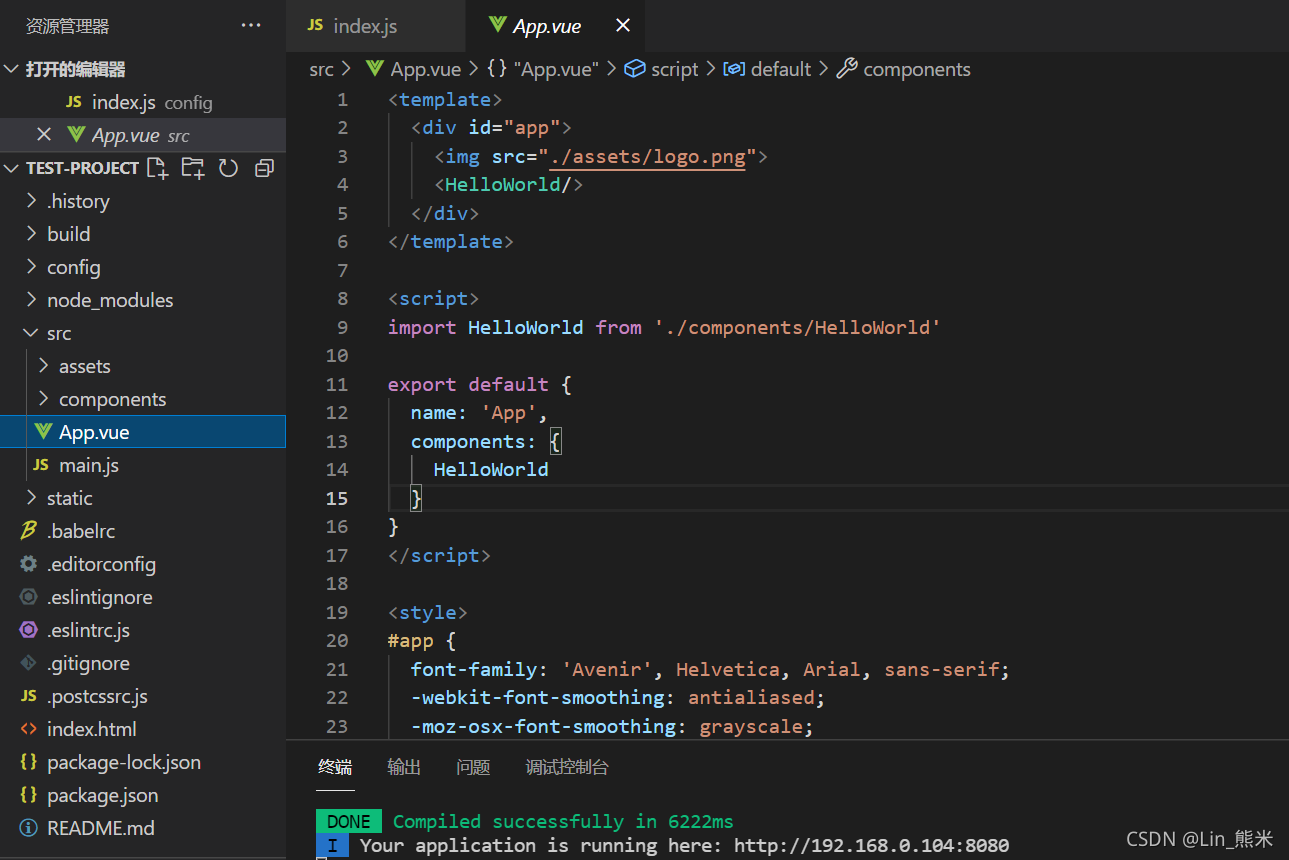Screen dimensions: 1289x860
Task: Open the 调试控制台 panel tab
Action: 567,767
